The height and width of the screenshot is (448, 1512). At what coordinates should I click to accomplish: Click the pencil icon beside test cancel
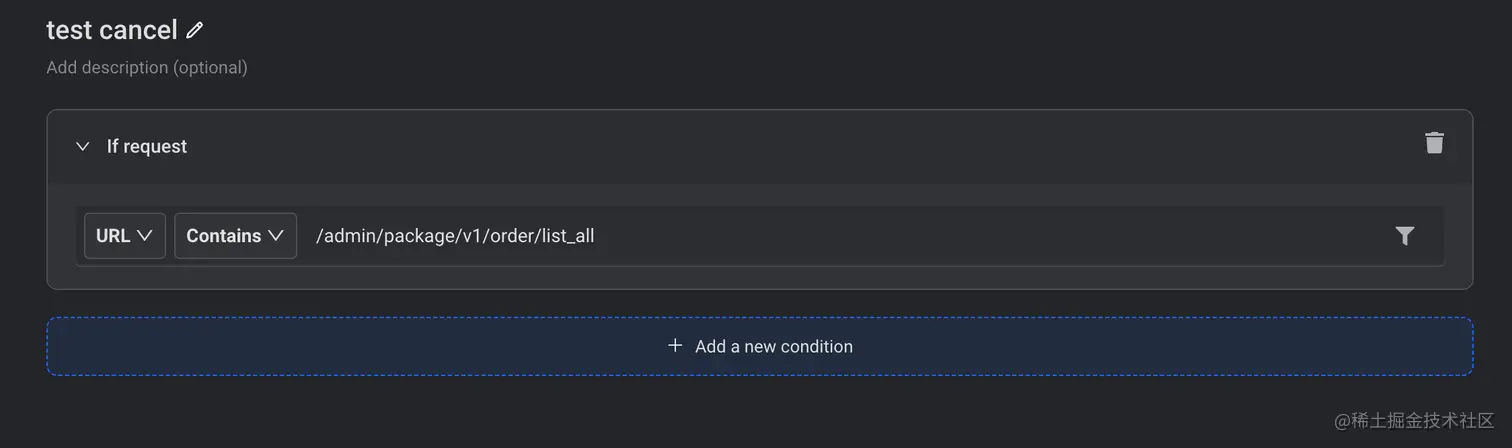pos(195,30)
